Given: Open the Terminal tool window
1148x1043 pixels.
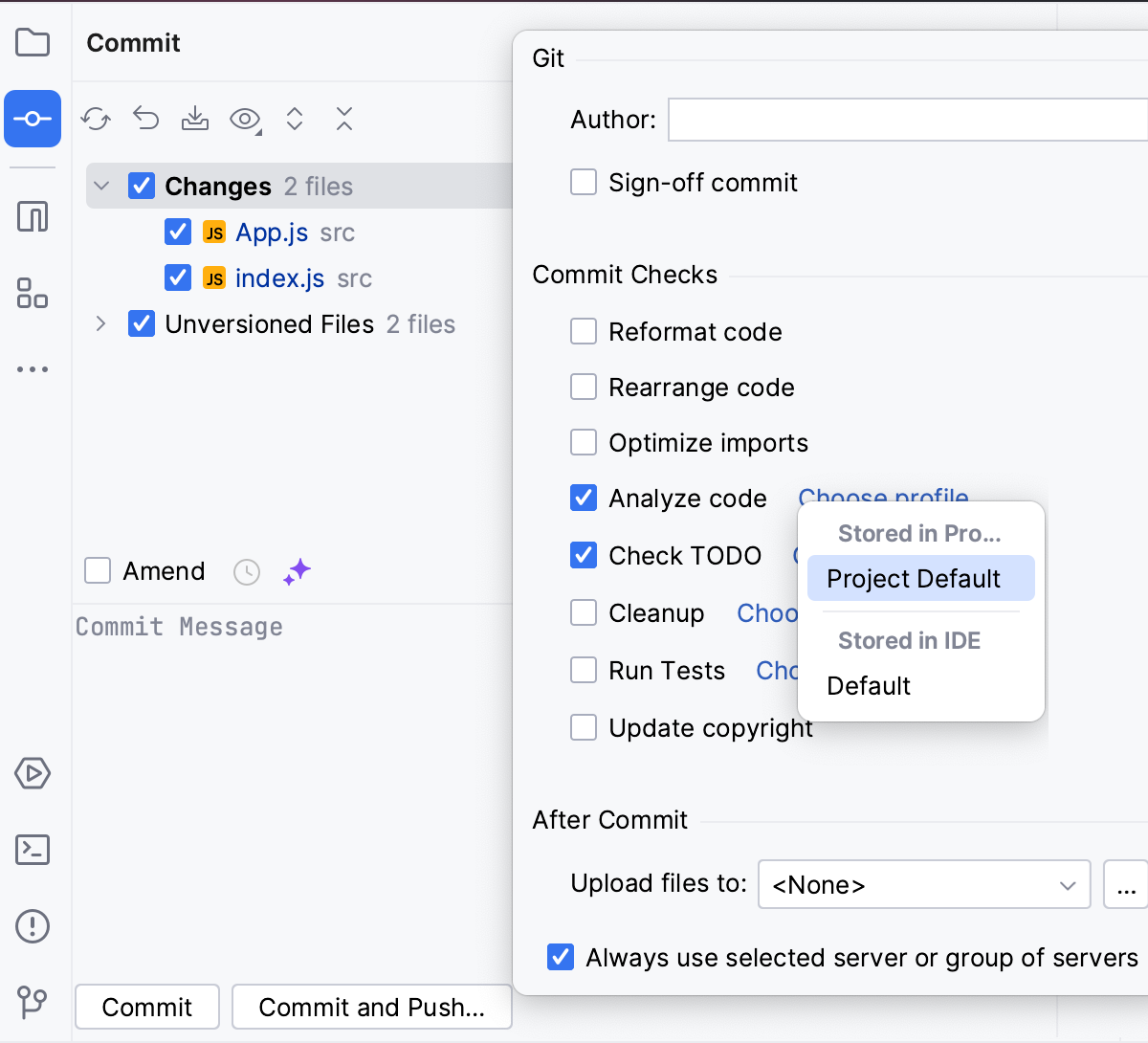Looking at the screenshot, I should 33,850.
